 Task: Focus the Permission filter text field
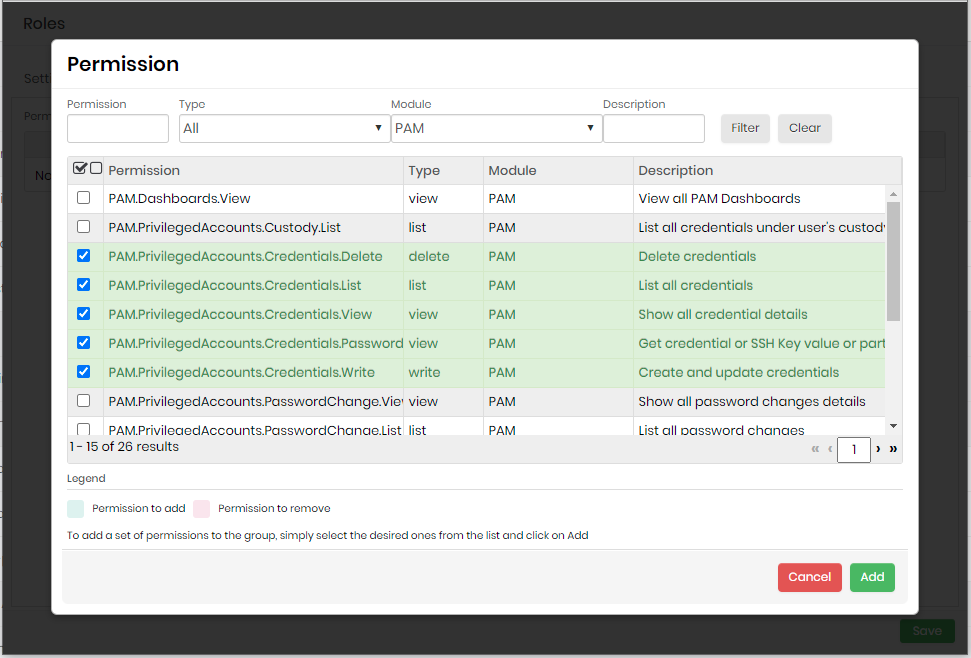tap(118, 128)
